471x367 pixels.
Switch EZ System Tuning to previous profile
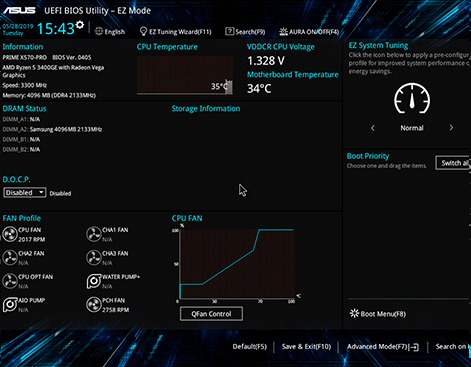tap(373, 128)
